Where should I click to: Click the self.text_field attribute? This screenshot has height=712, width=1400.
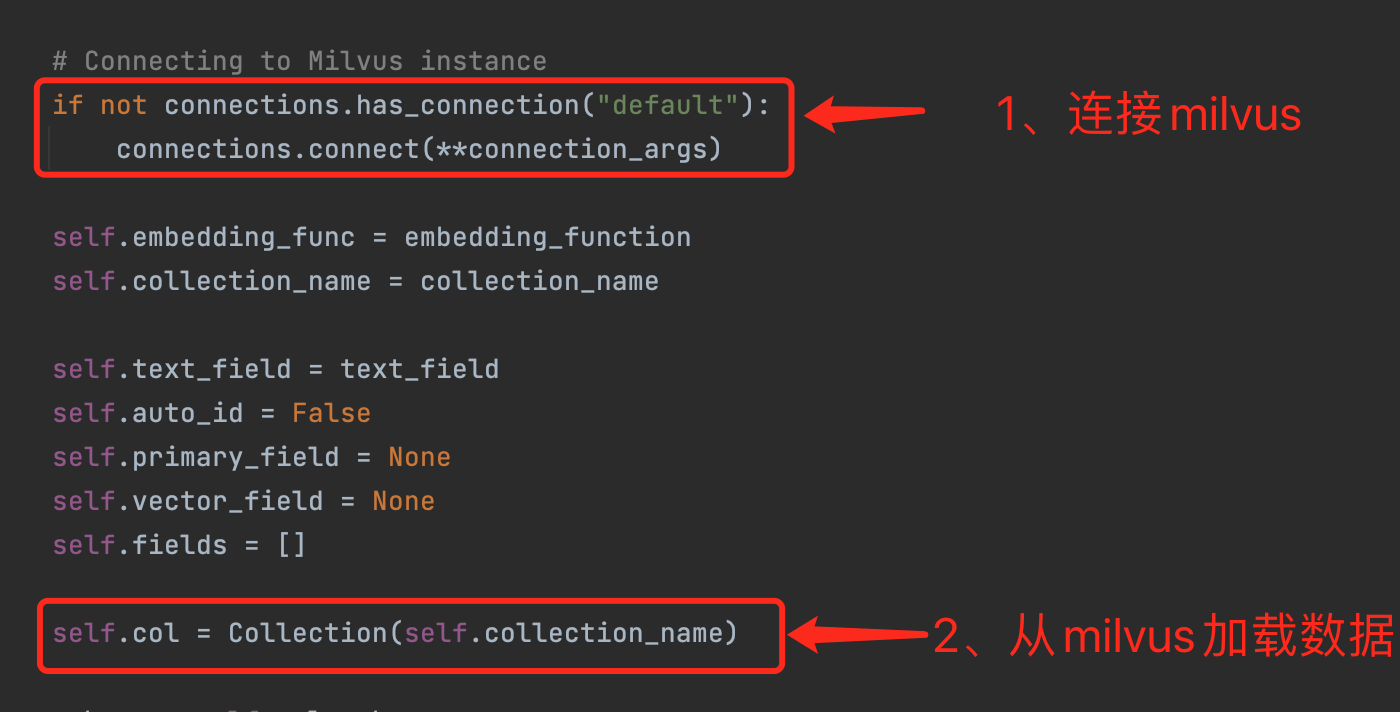click(172, 369)
